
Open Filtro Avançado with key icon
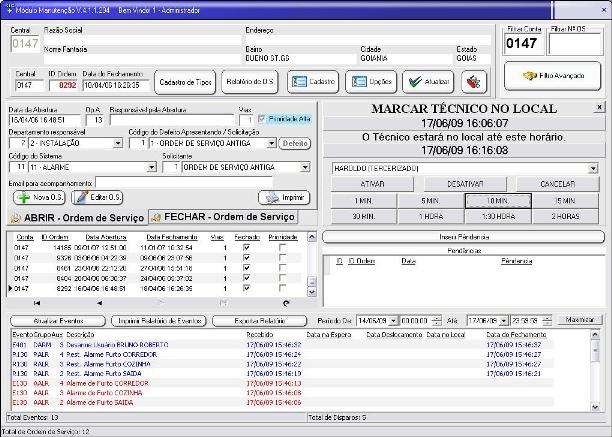(x=552, y=76)
